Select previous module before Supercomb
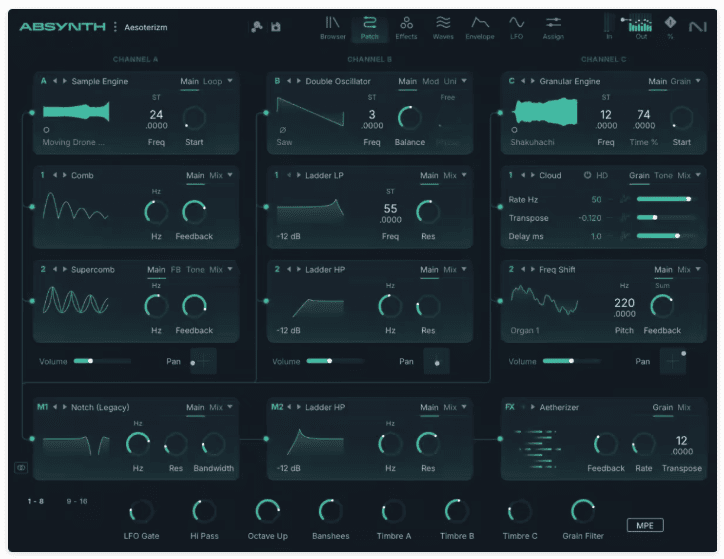The width and height of the screenshot is (724, 559). [54, 269]
